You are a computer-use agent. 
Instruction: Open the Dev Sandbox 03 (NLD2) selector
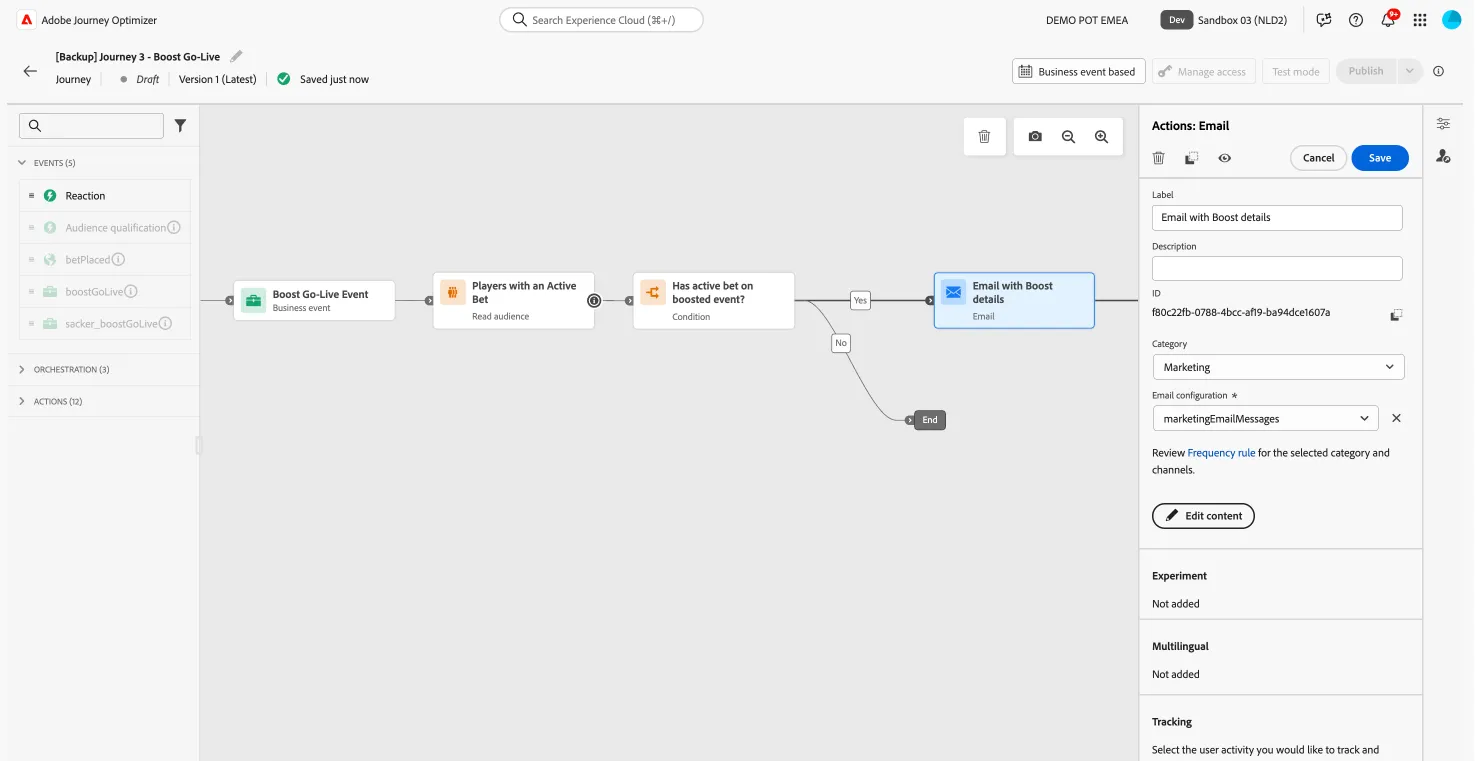(x=1224, y=20)
